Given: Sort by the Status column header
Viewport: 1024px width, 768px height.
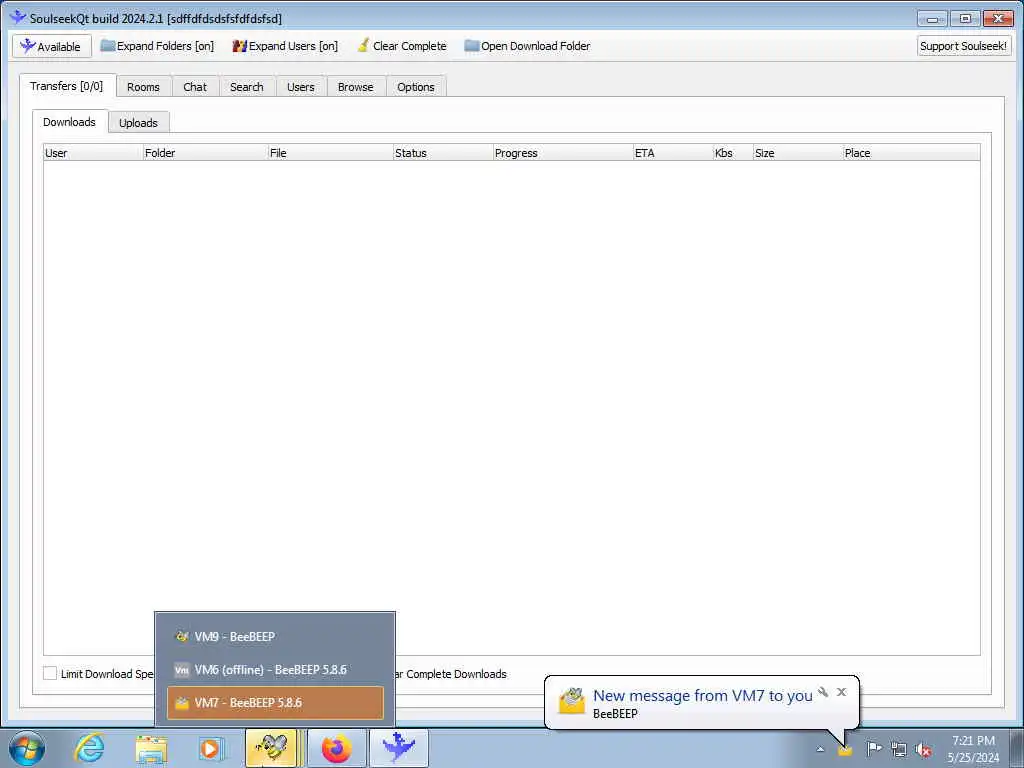Looking at the screenshot, I should 443,153.
